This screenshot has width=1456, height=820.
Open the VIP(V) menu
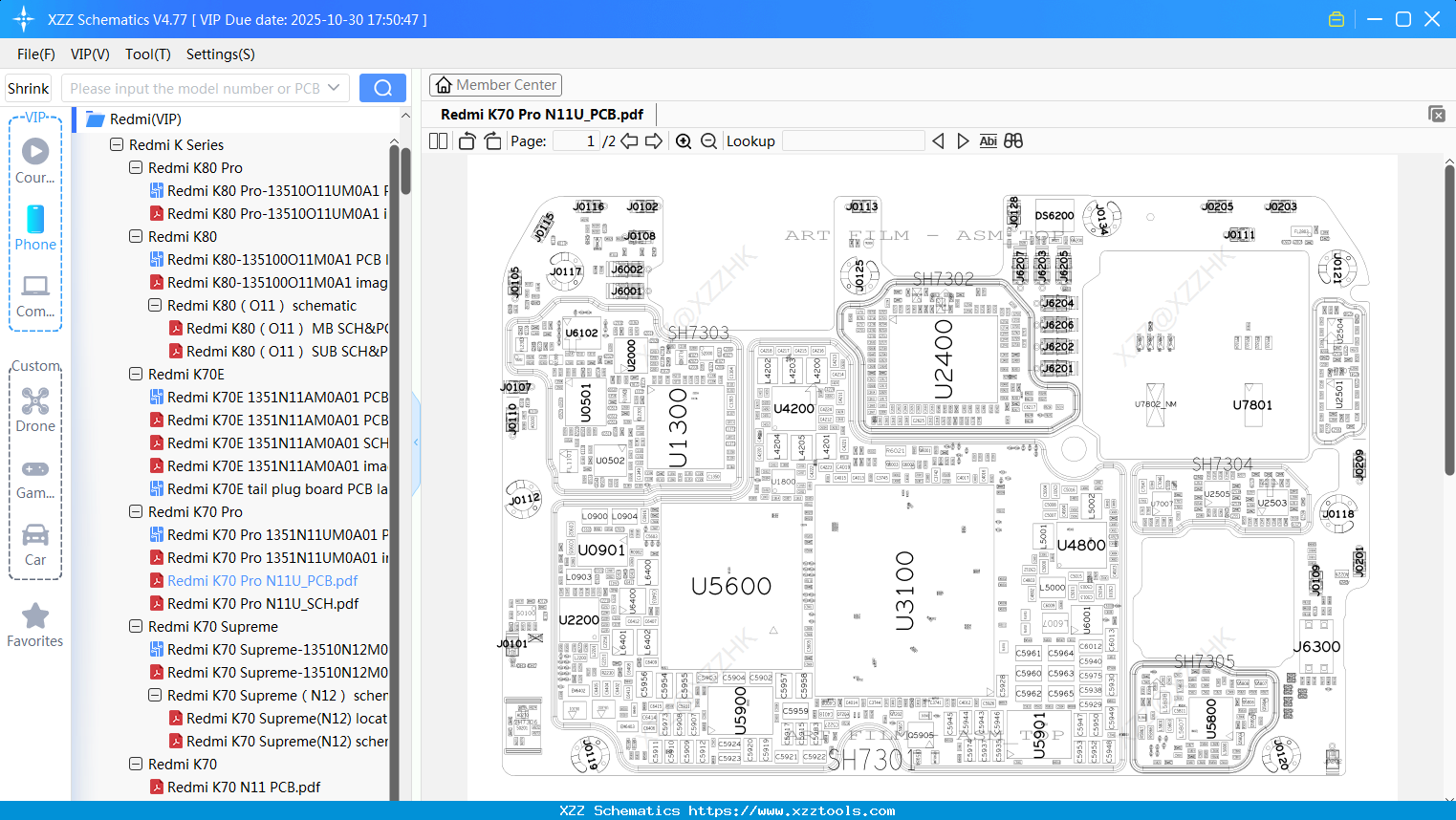coord(90,54)
